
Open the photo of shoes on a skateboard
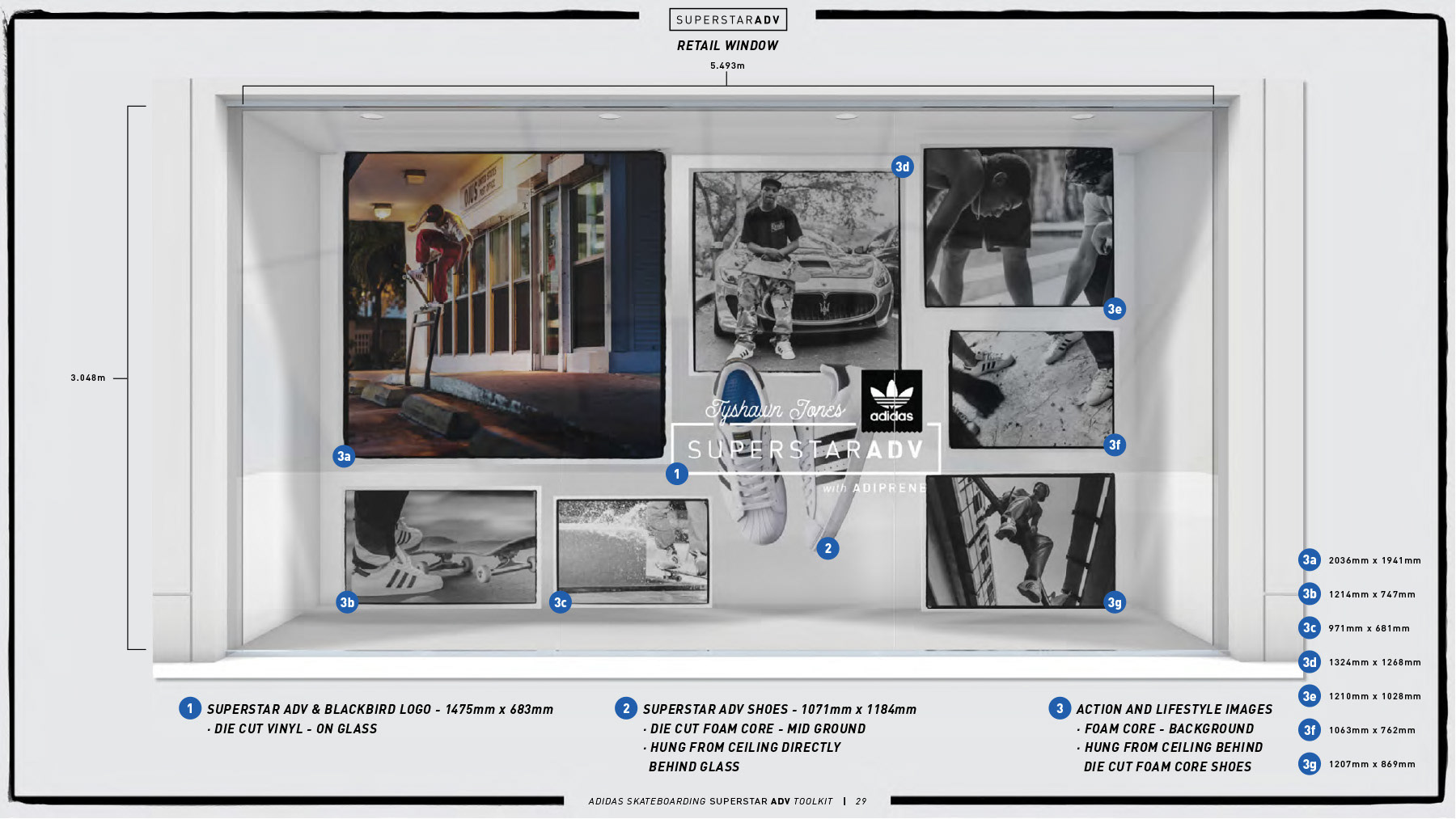tap(441, 547)
